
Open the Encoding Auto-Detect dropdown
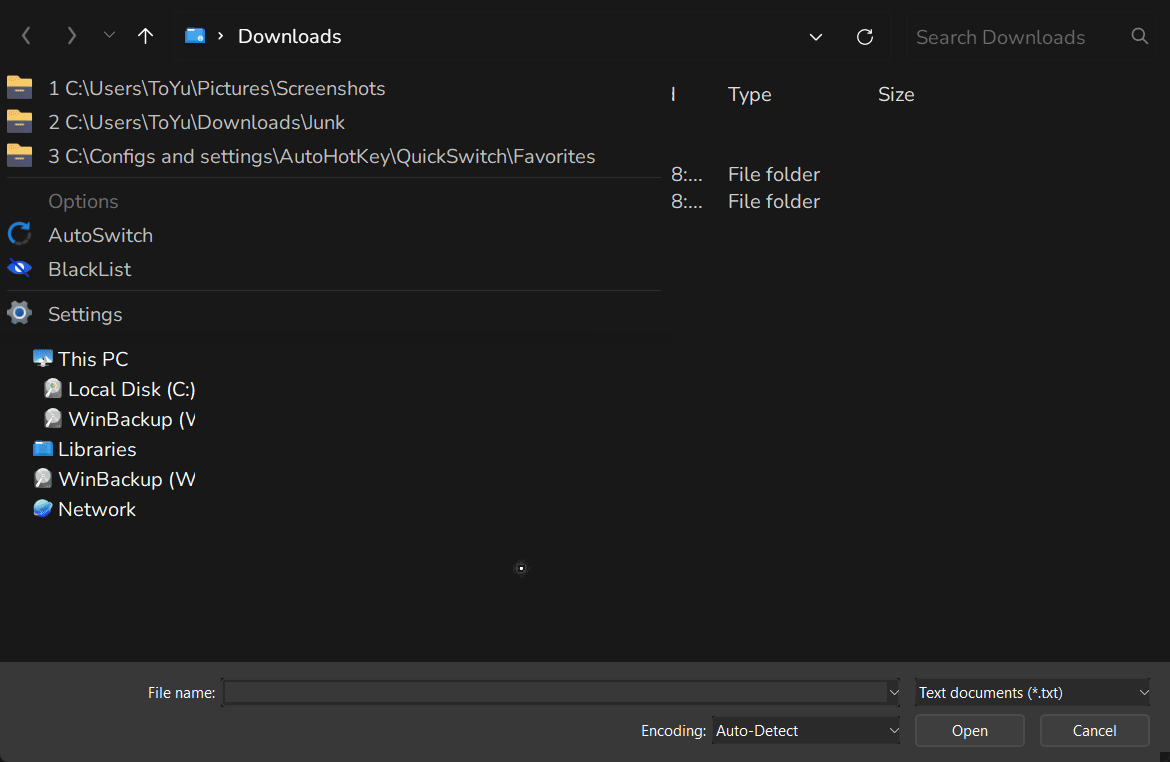click(806, 731)
